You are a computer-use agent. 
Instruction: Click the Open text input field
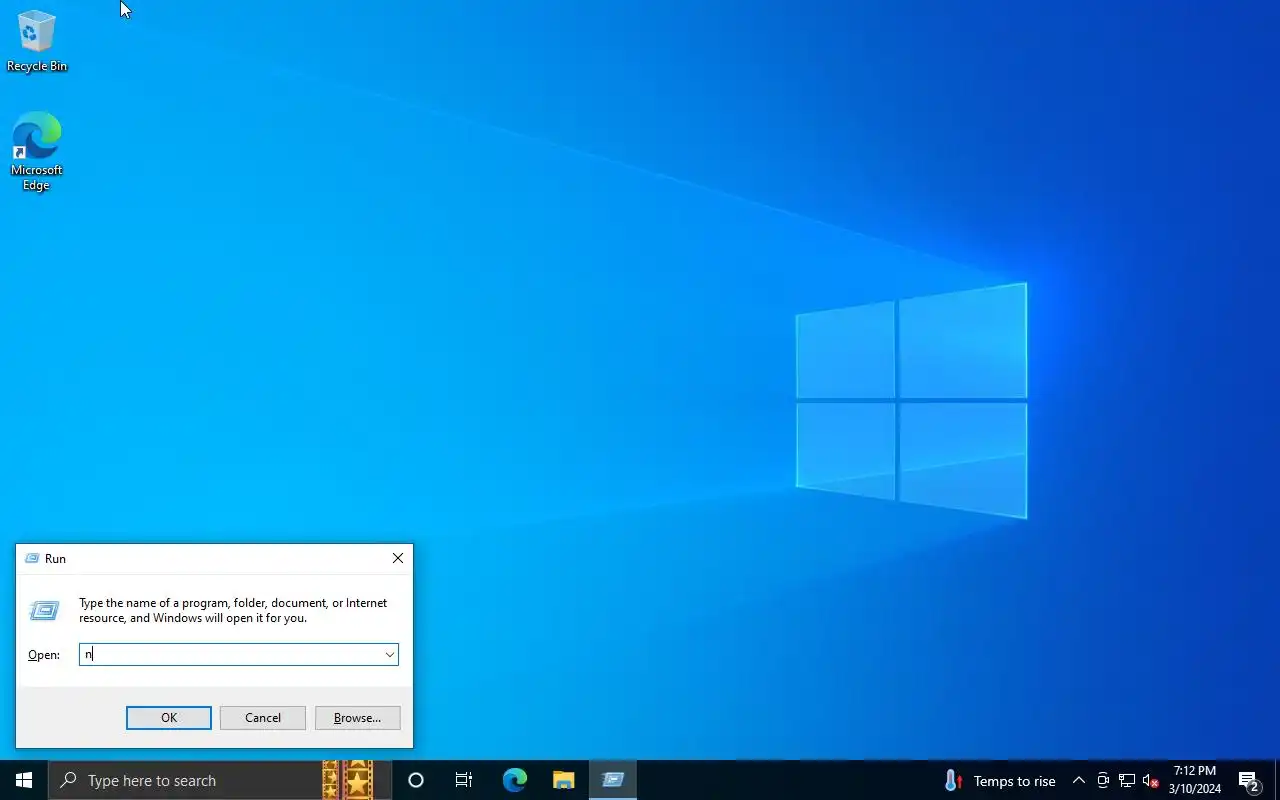coord(231,655)
